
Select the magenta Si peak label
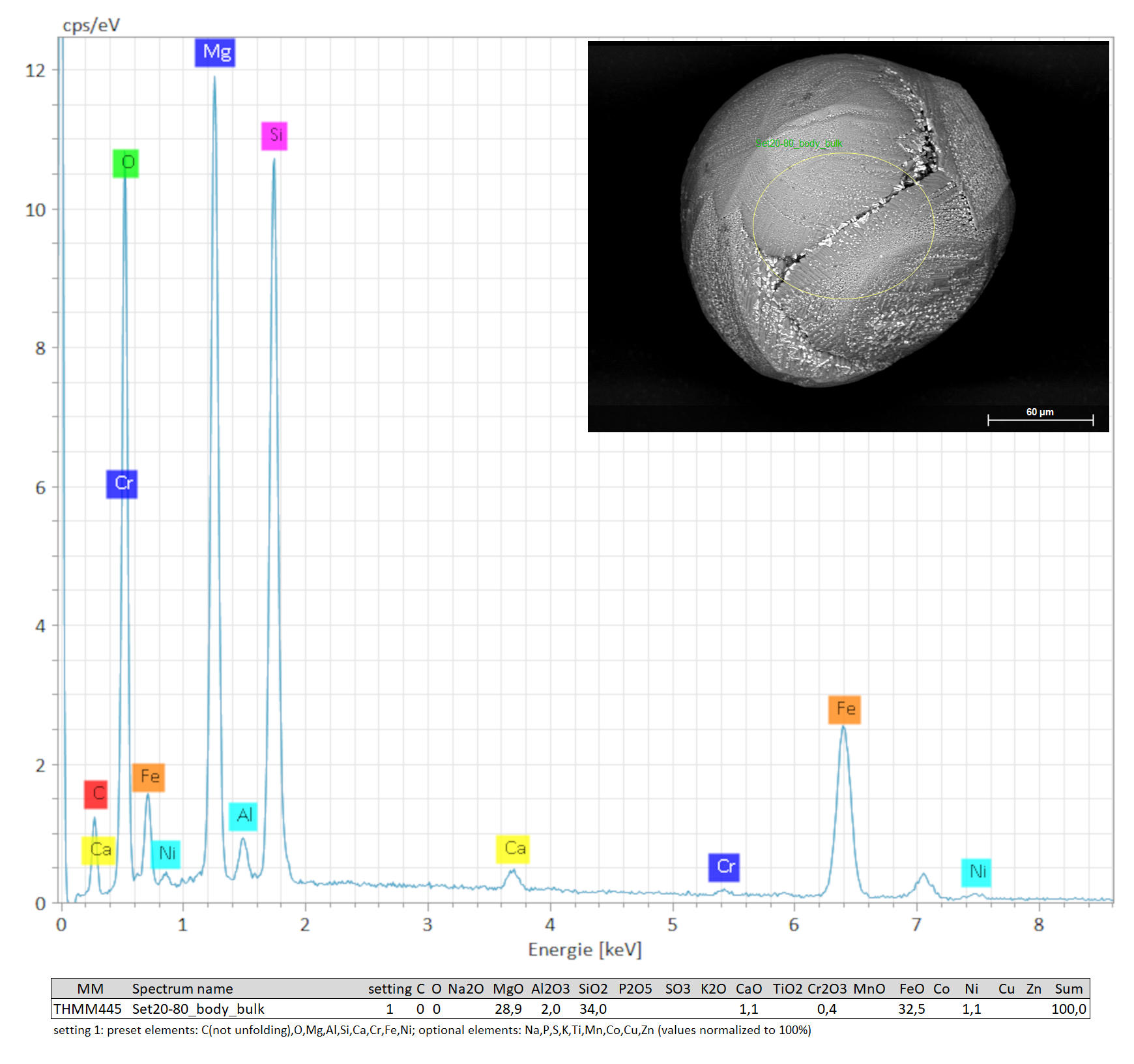tap(274, 136)
